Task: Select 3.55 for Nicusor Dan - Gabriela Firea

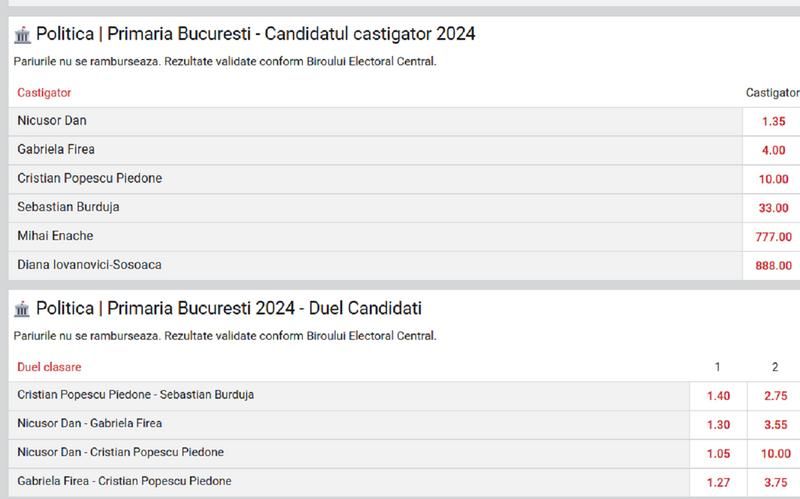Action: coord(773,424)
